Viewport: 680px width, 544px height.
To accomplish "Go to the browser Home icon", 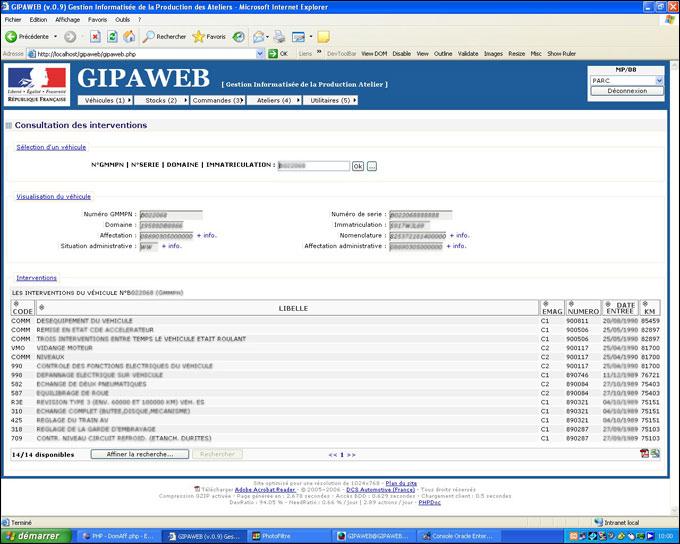I will [x=130, y=37].
